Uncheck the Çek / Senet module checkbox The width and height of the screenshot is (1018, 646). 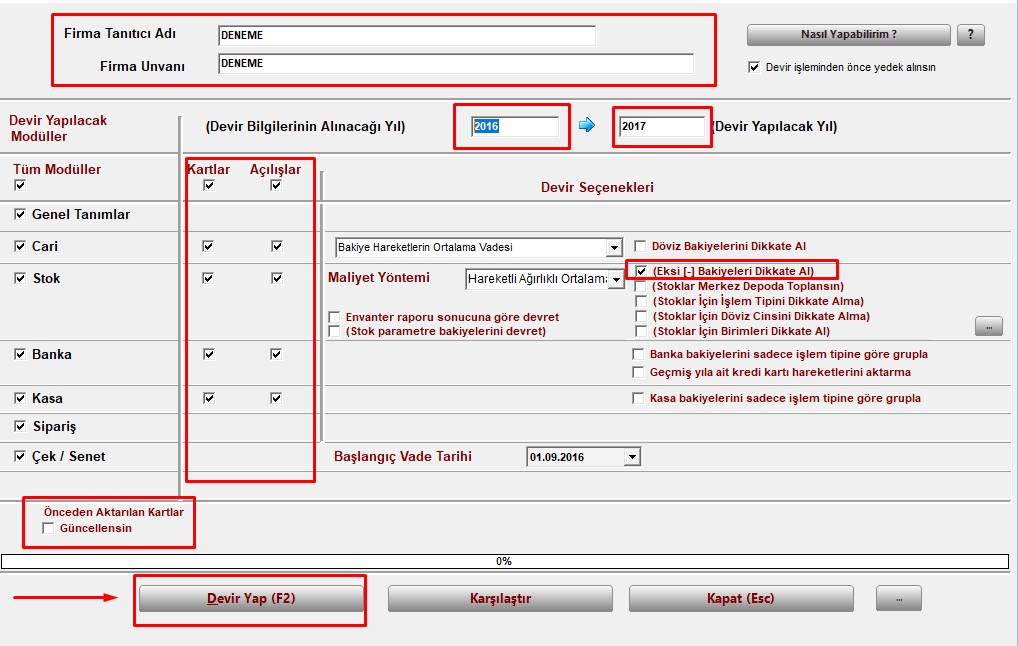[x=20, y=456]
